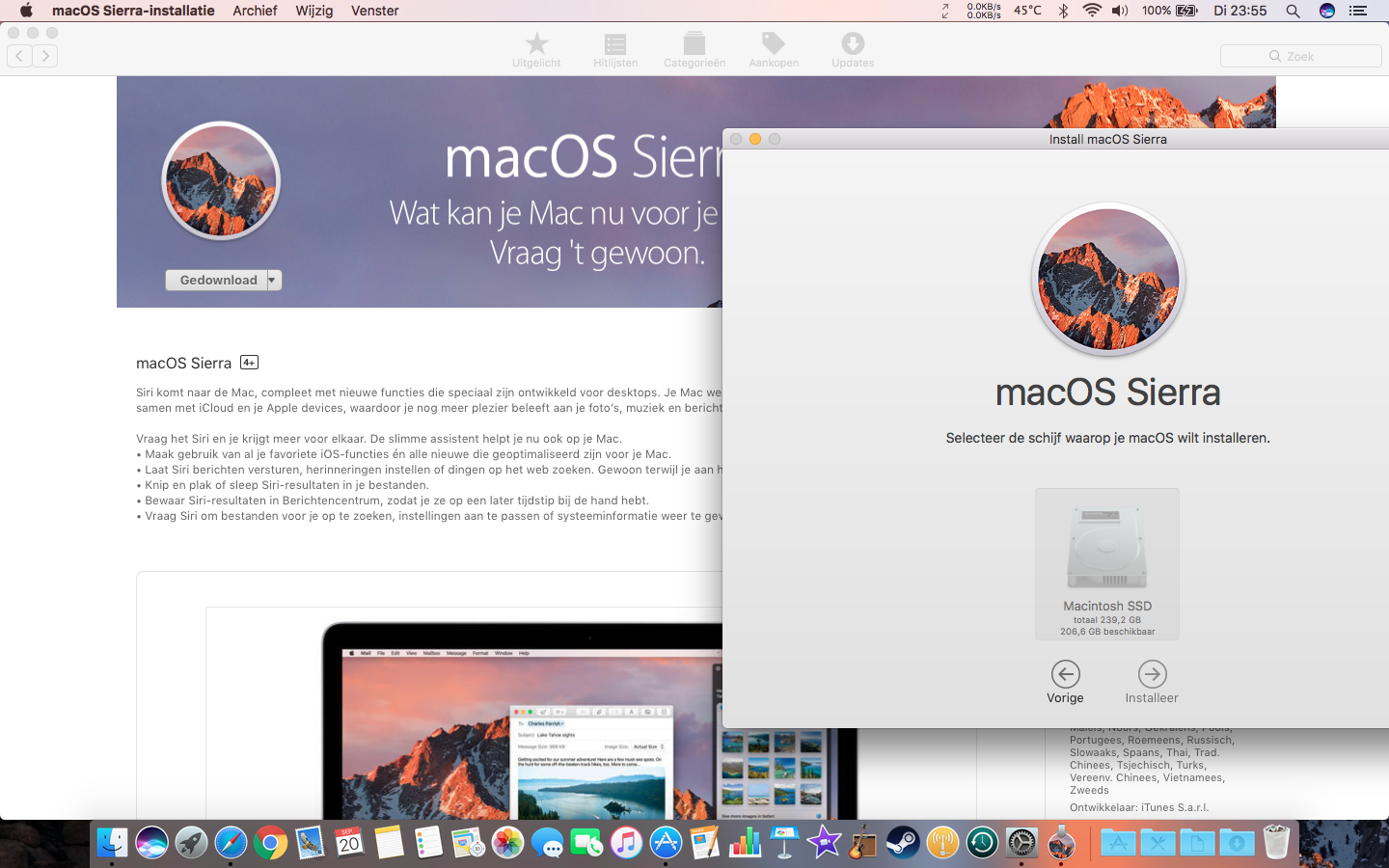Click the battery status indicator
The height and width of the screenshot is (868, 1389).
coord(1169,11)
